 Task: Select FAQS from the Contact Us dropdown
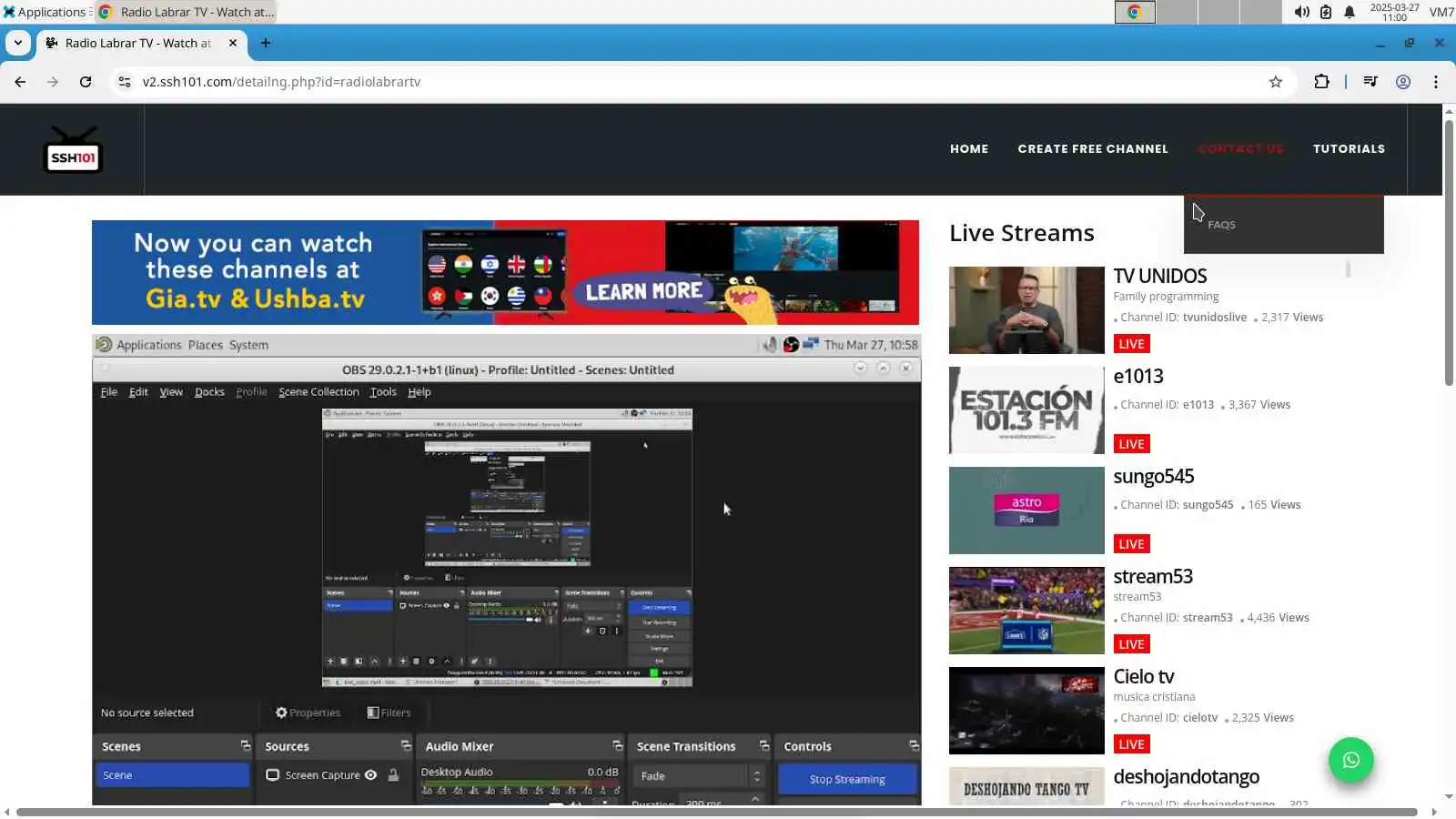(1221, 225)
